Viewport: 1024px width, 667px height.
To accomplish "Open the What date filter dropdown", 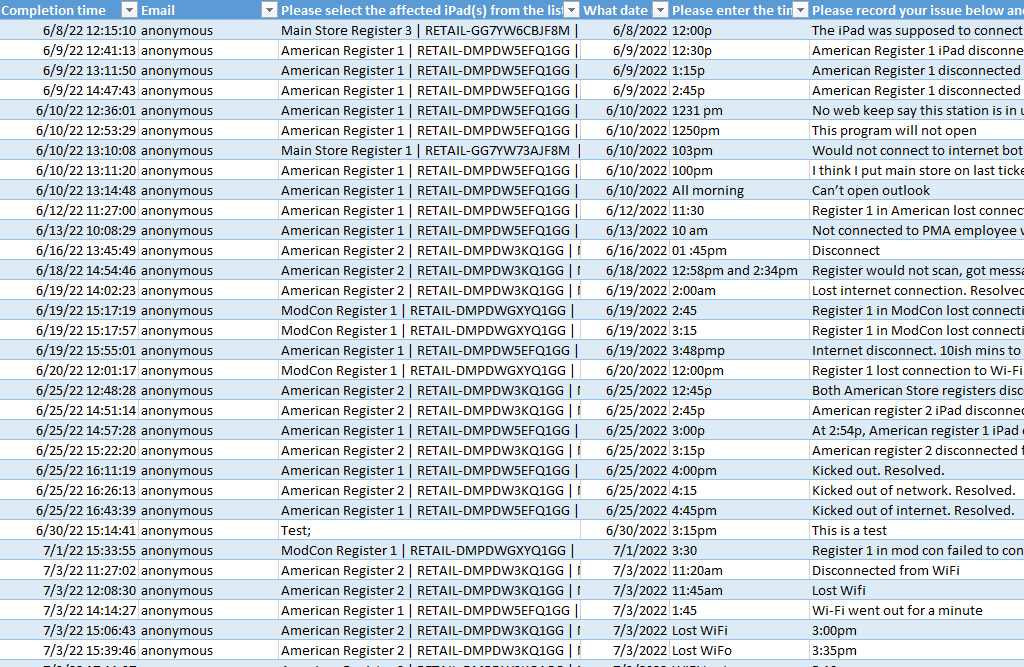I will click(x=660, y=10).
